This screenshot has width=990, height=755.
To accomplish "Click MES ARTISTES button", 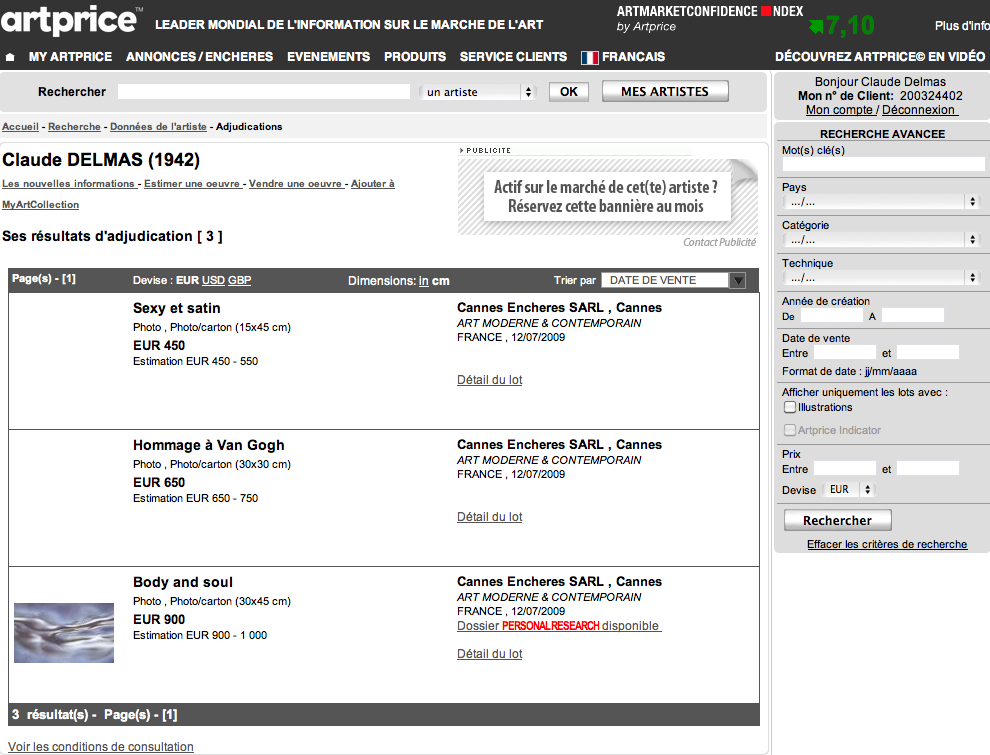I will click(x=665, y=92).
